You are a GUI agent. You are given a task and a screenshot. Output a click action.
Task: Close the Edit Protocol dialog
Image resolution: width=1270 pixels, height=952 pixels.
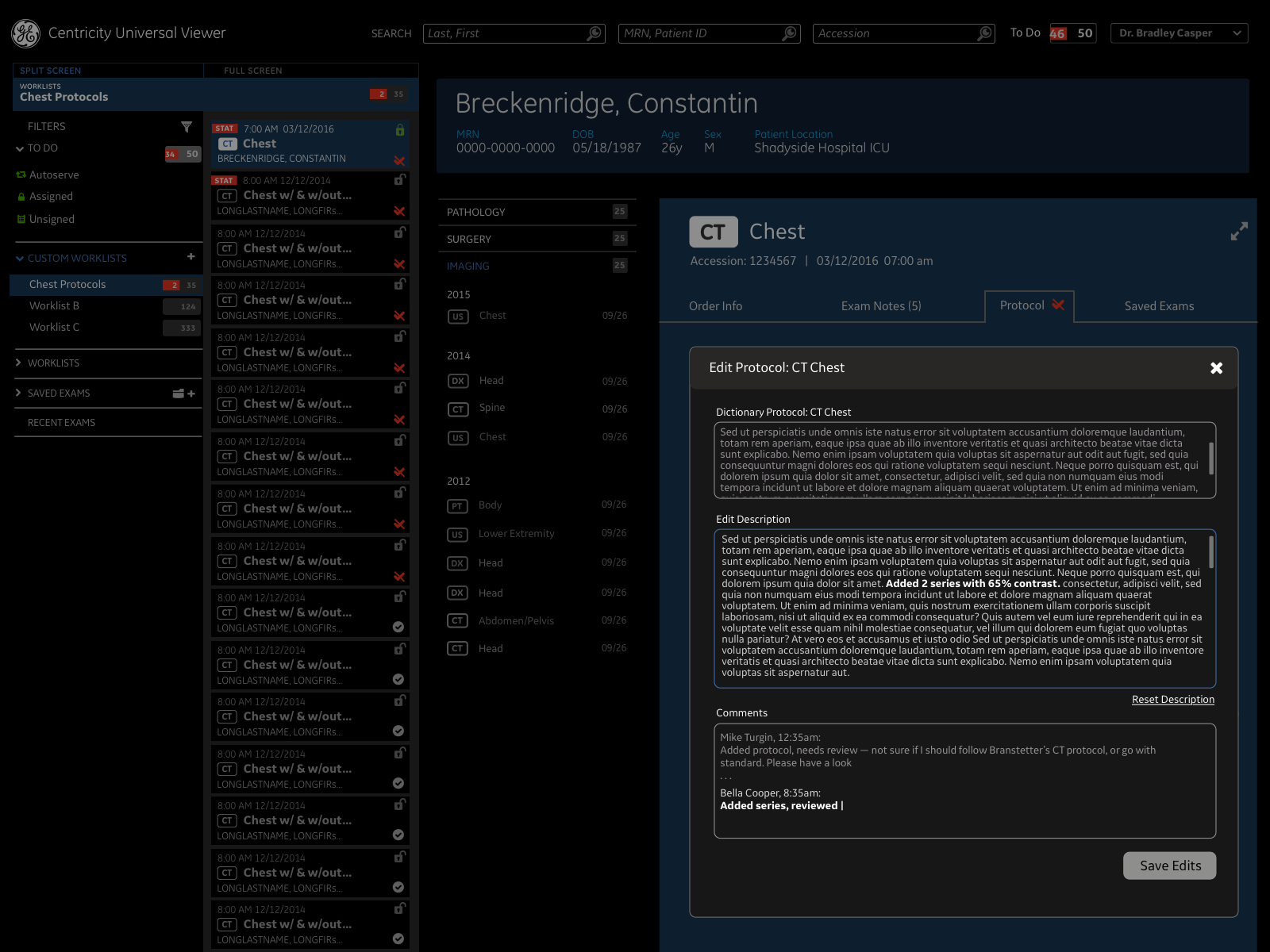1216,368
